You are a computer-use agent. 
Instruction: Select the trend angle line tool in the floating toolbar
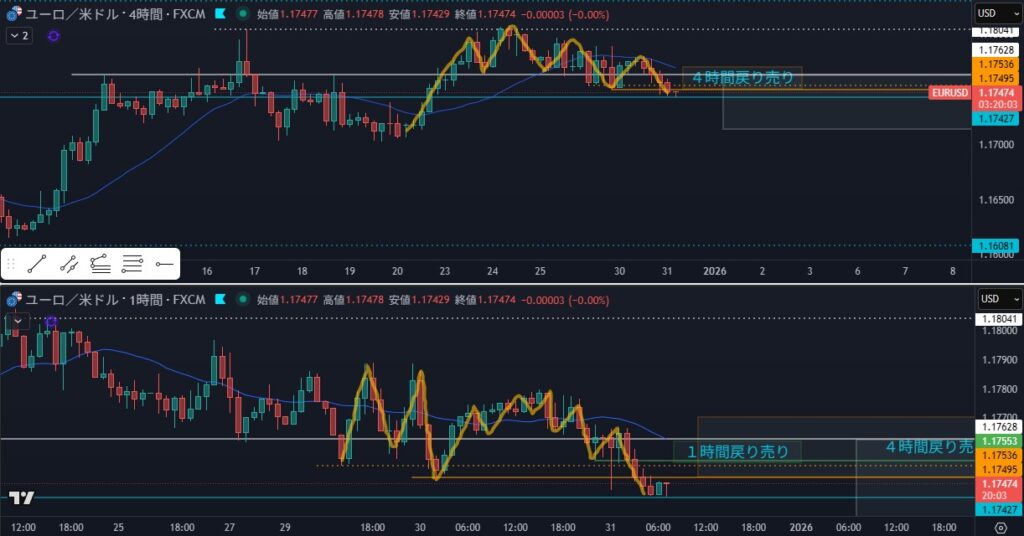coord(68,264)
